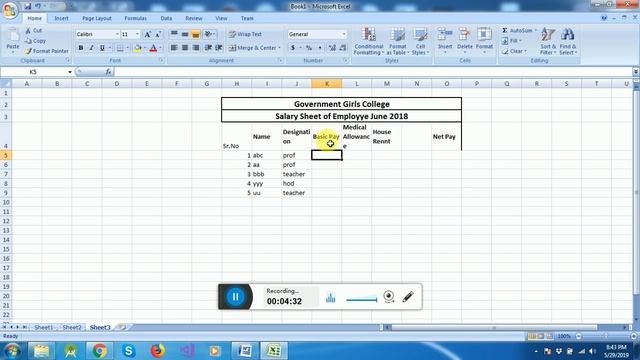Image resolution: width=640 pixels, height=360 pixels.
Task: Toggle Italic formatting
Action: (x=91, y=48)
